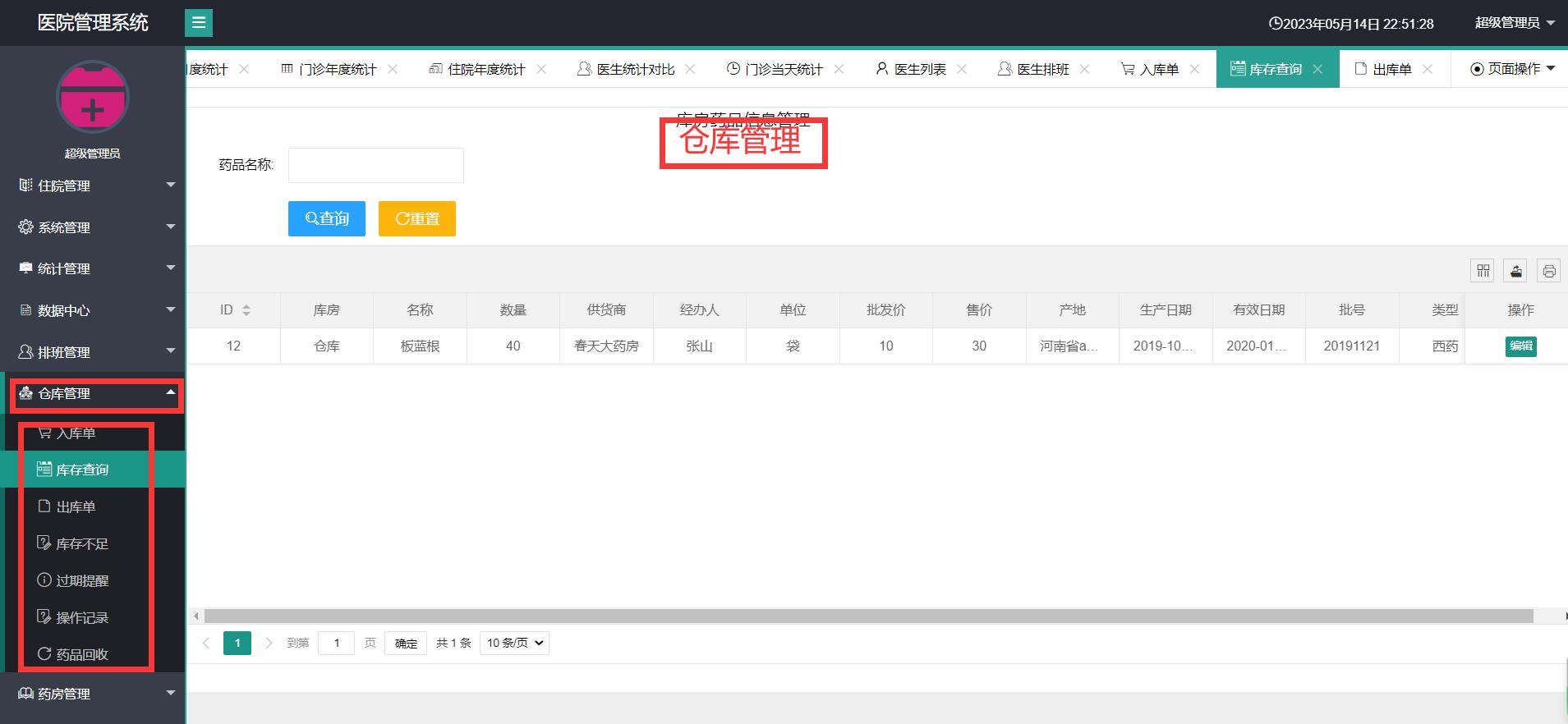
Task: Click the 供货商 column header
Action: click(606, 310)
